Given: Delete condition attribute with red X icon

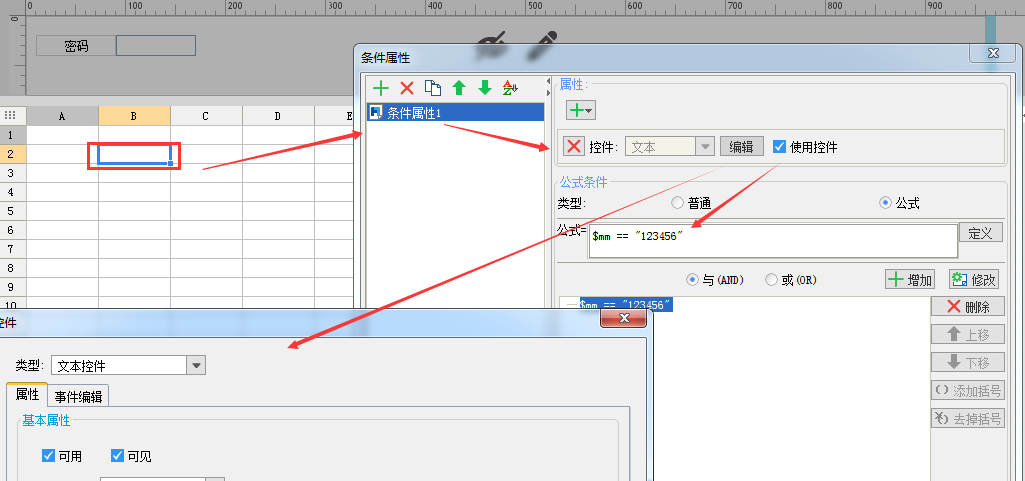Looking at the screenshot, I should coord(407,88).
